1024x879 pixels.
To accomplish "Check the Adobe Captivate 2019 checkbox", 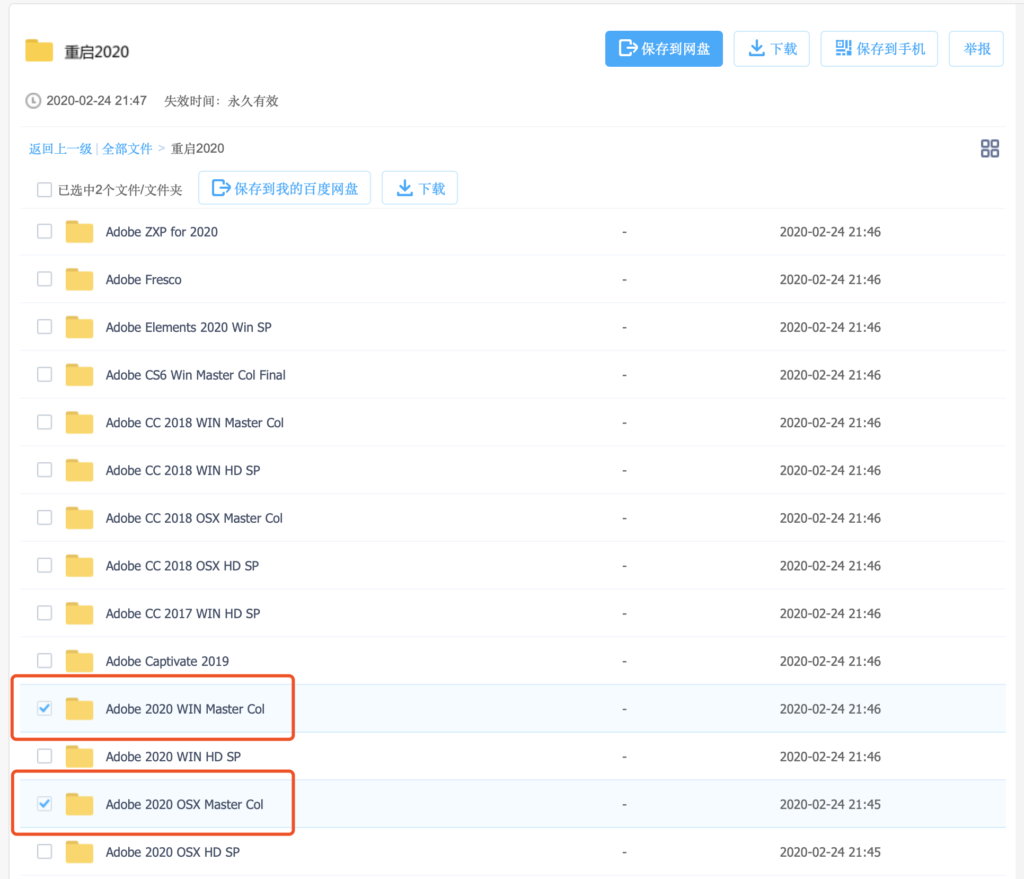I will (44, 661).
